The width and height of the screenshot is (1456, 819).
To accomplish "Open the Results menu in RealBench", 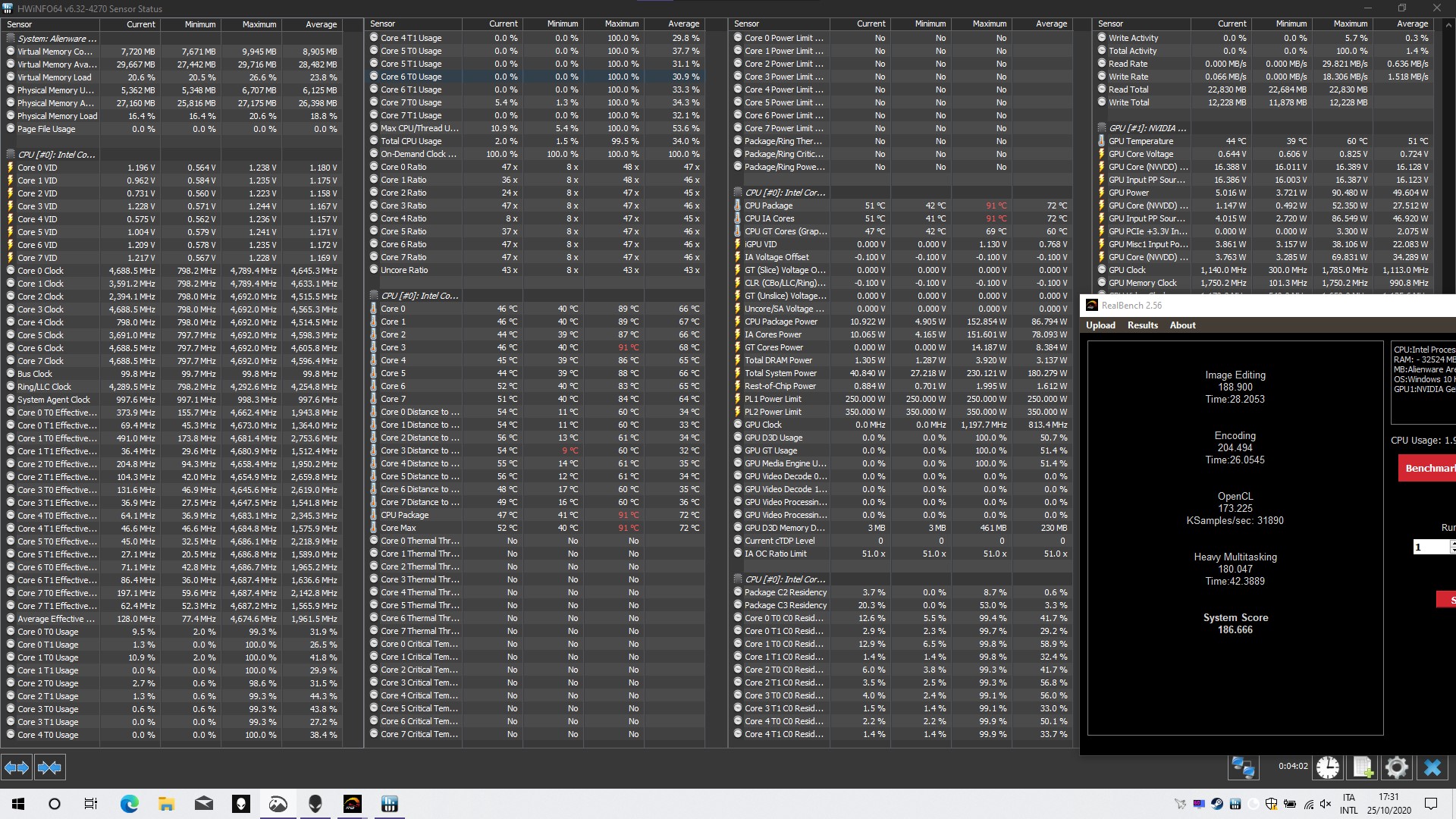I will coord(1142,325).
